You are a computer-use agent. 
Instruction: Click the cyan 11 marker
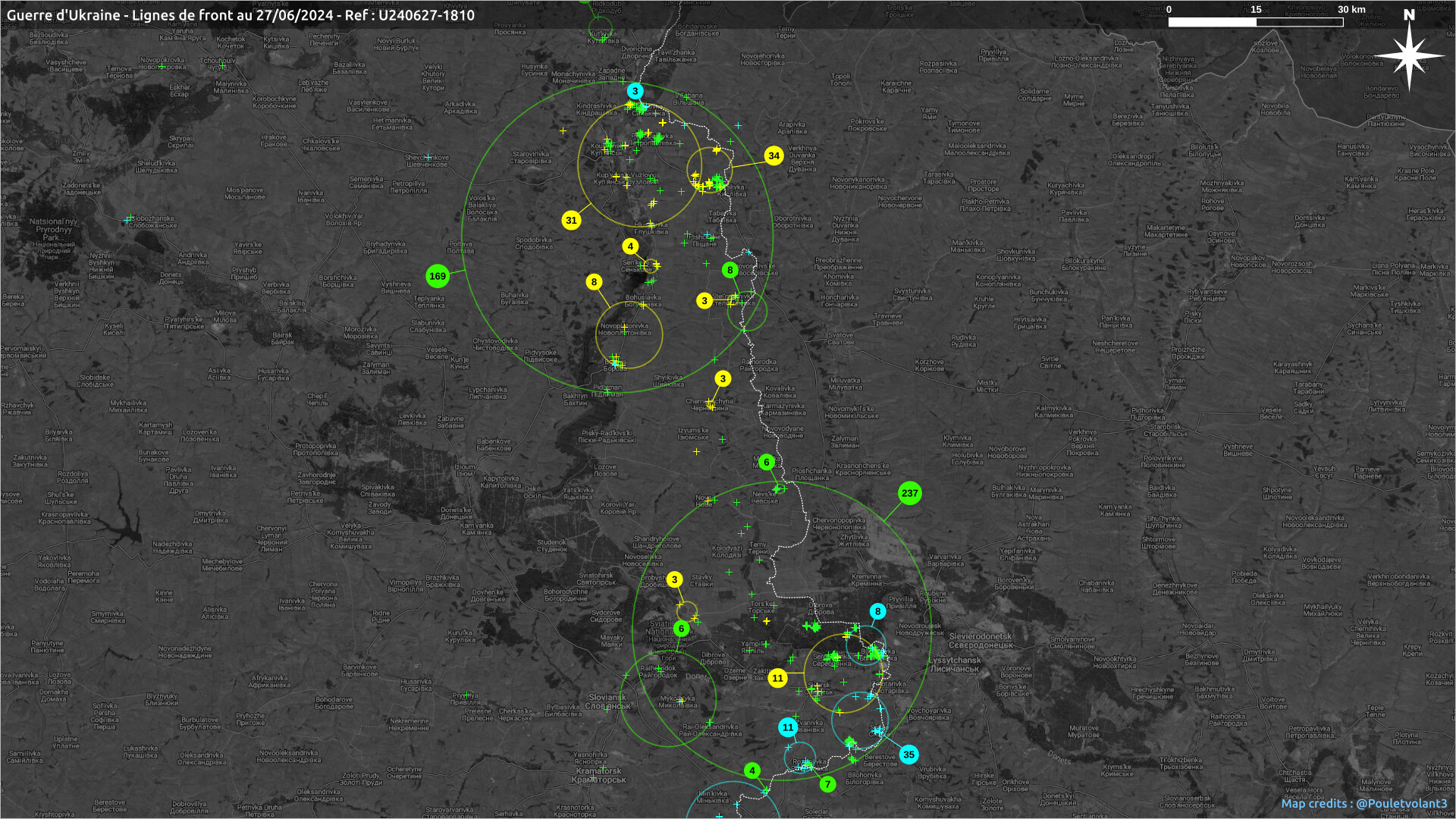pos(788,727)
